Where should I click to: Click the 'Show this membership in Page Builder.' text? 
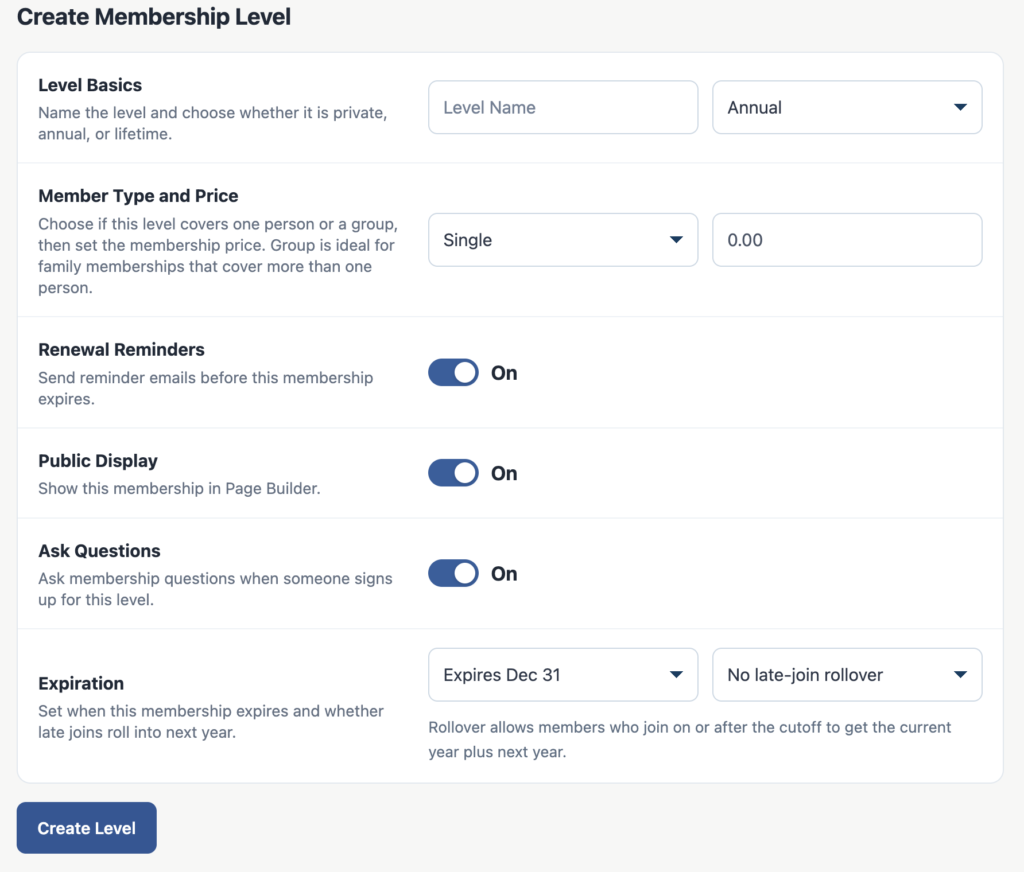click(179, 489)
